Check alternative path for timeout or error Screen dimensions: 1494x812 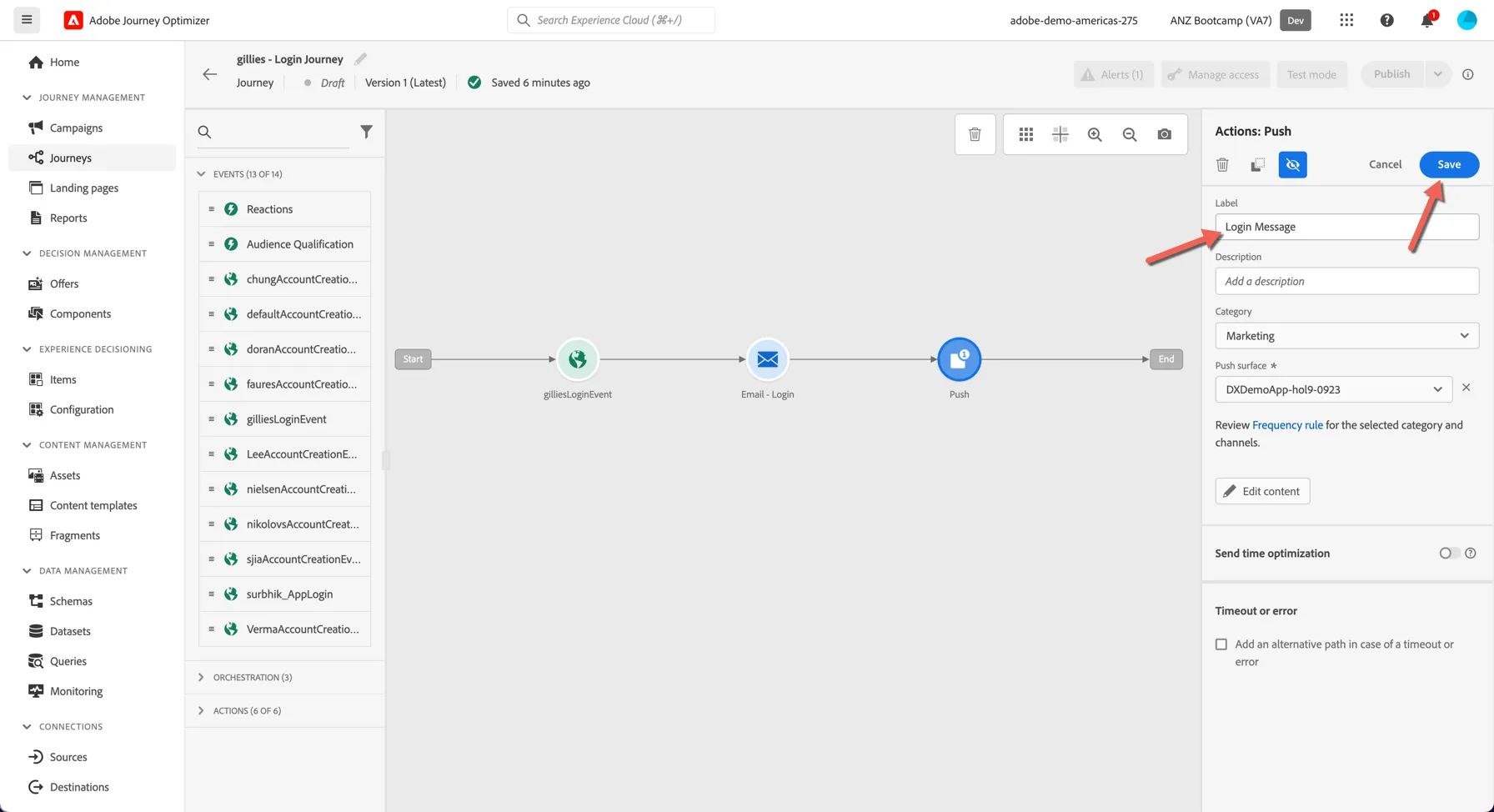coord(1221,644)
